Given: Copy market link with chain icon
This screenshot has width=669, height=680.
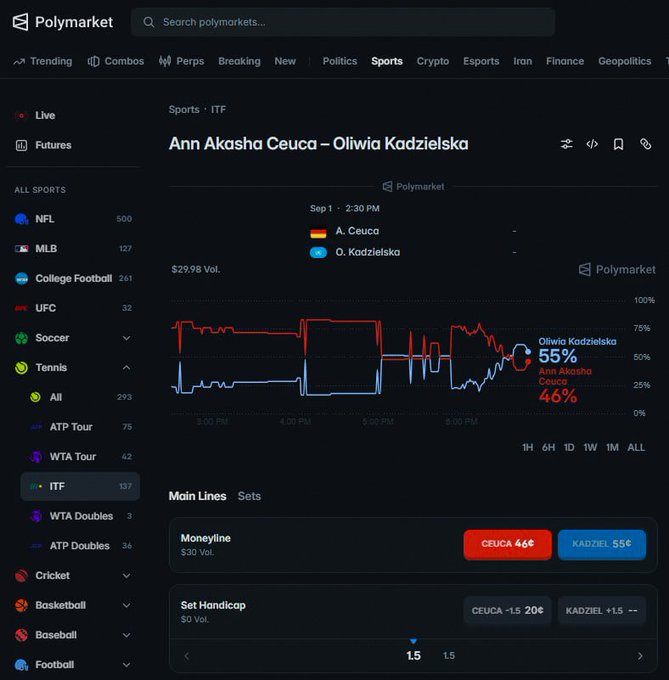Looking at the screenshot, I should 646,144.
